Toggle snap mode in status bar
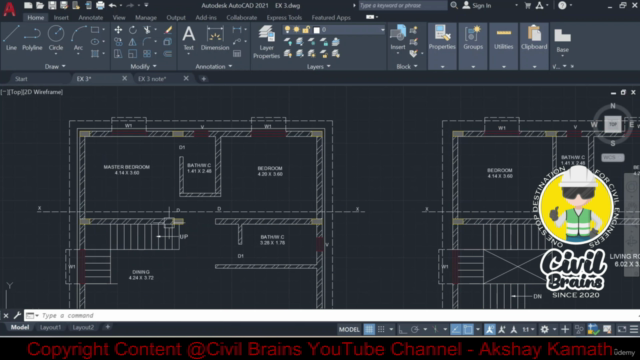640x360 pixels. click(x=381, y=329)
